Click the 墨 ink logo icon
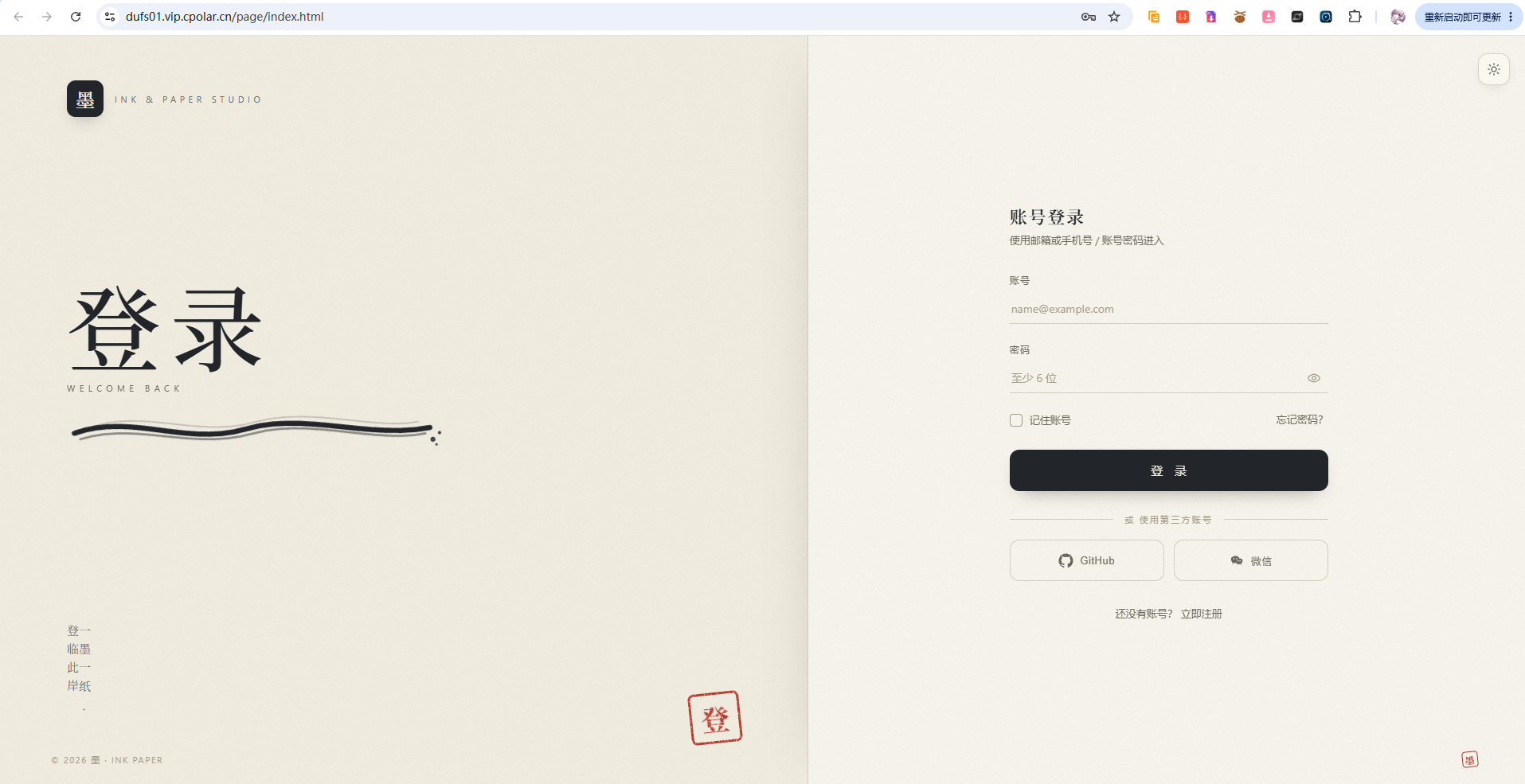Image resolution: width=1525 pixels, height=784 pixels. tap(85, 99)
